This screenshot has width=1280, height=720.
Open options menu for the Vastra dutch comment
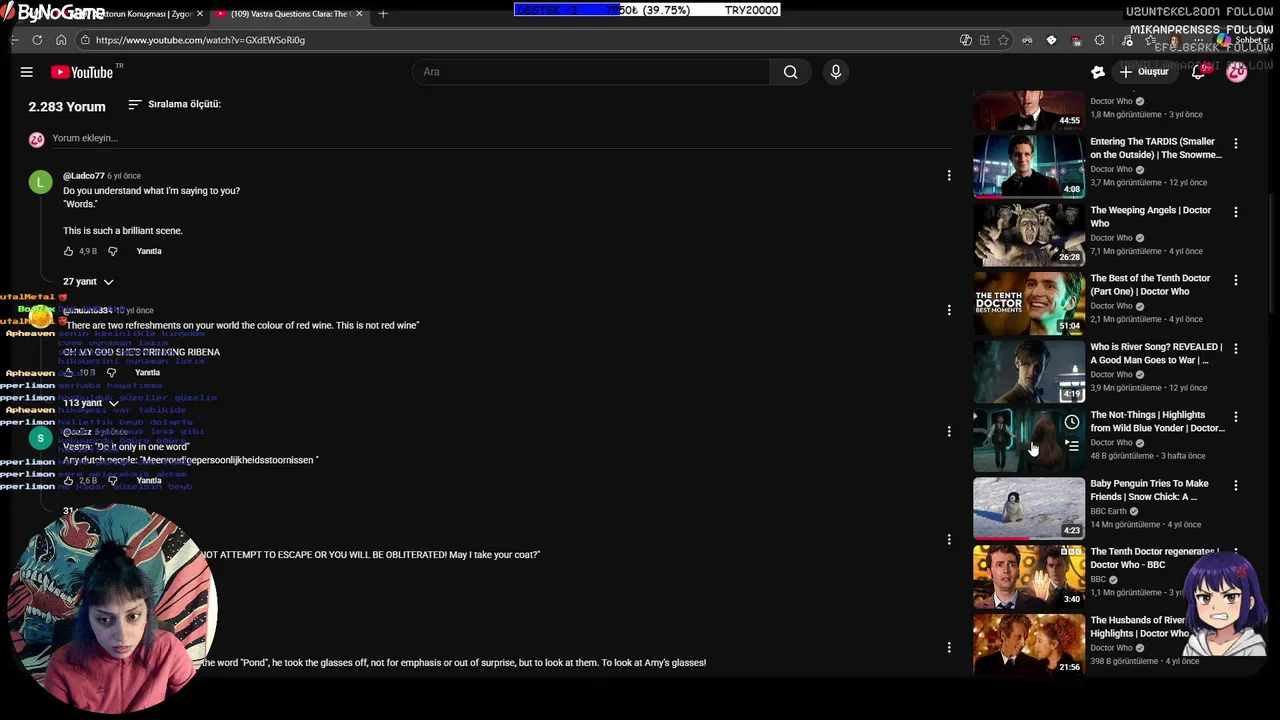click(949, 431)
